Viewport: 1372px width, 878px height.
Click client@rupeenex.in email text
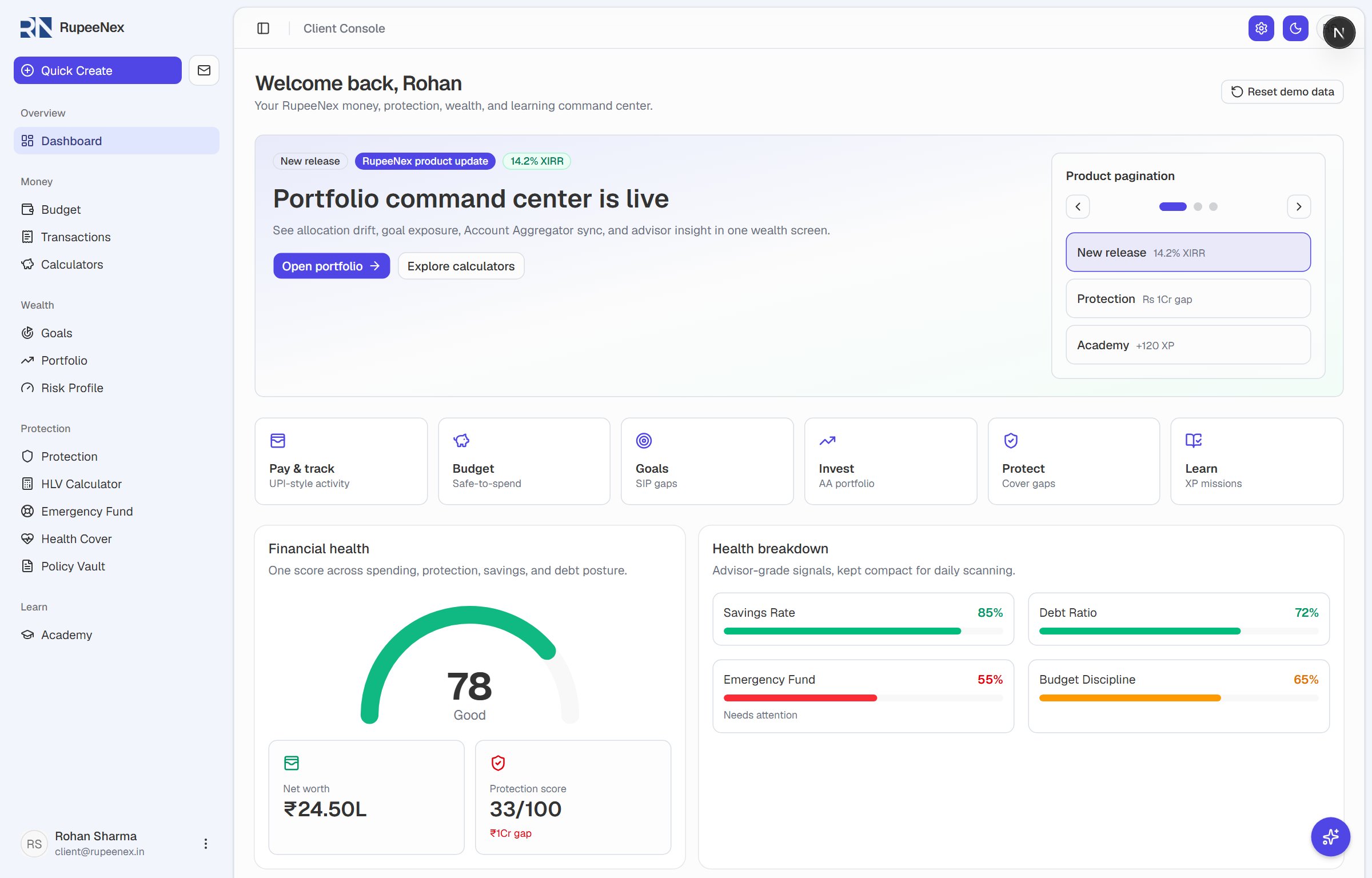pos(99,852)
